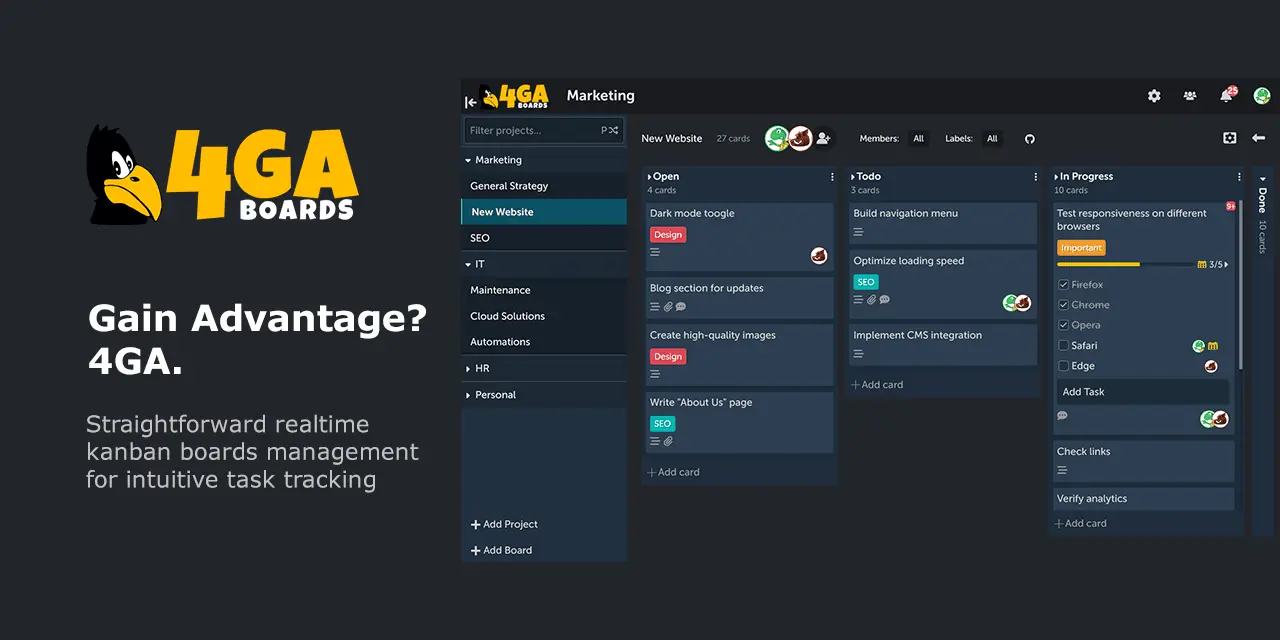The image size is (1280, 640).
Task: Collapse the IT project group
Action: click(467, 264)
